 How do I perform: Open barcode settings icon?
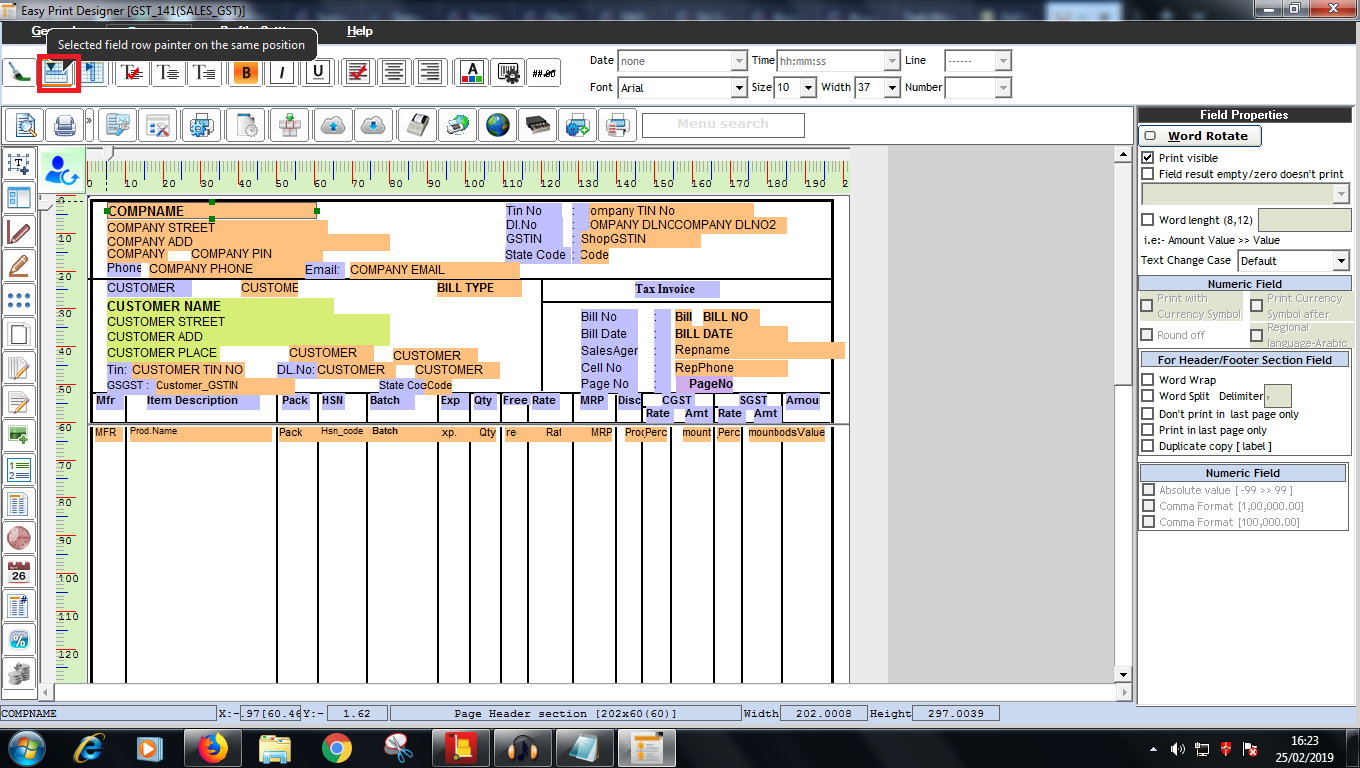[508, 72]
